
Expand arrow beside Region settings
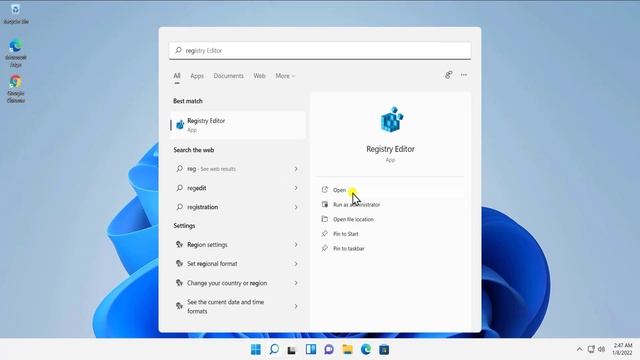[x=296, y=244]
